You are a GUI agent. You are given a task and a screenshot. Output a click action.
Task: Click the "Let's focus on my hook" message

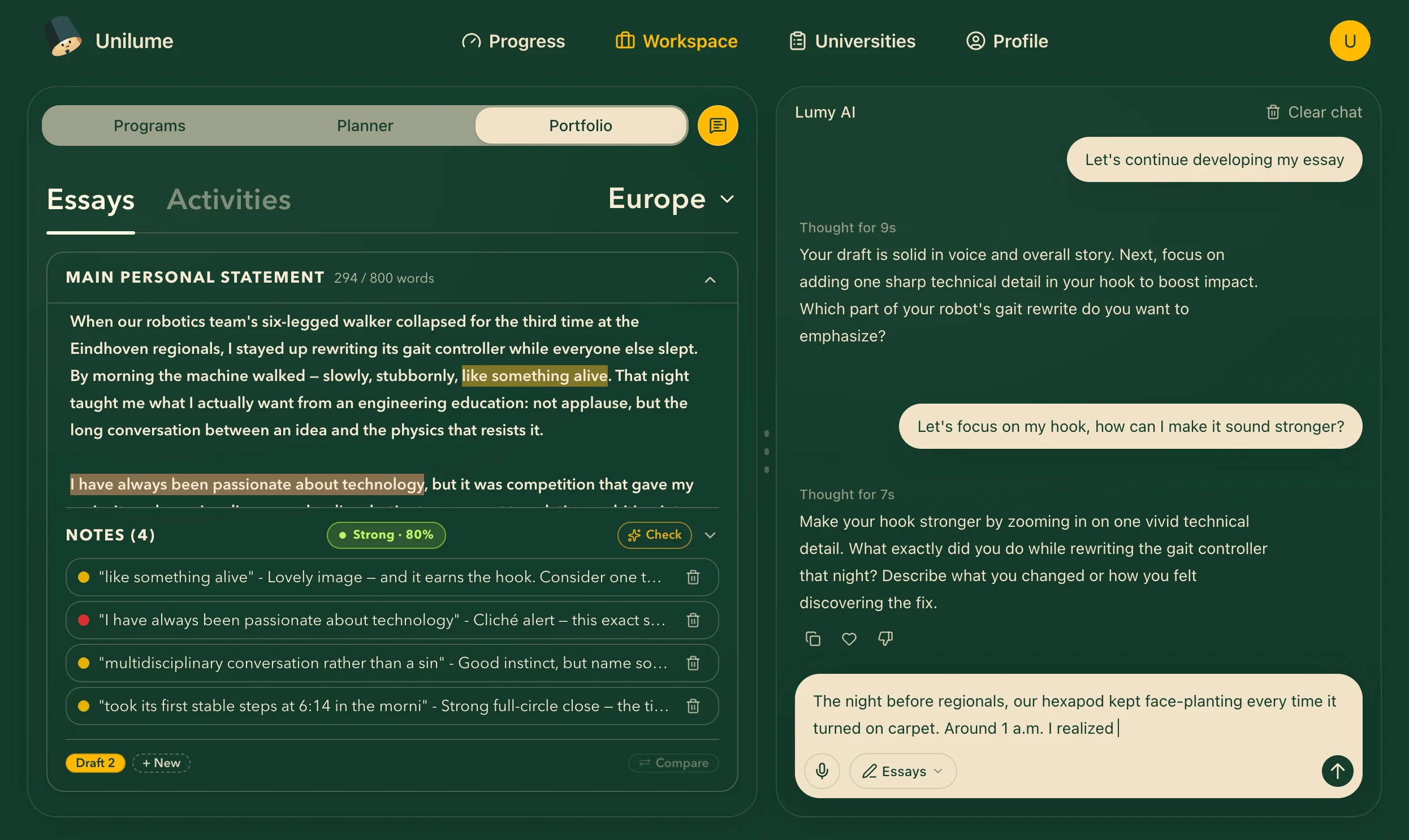tap(1130, 426)
